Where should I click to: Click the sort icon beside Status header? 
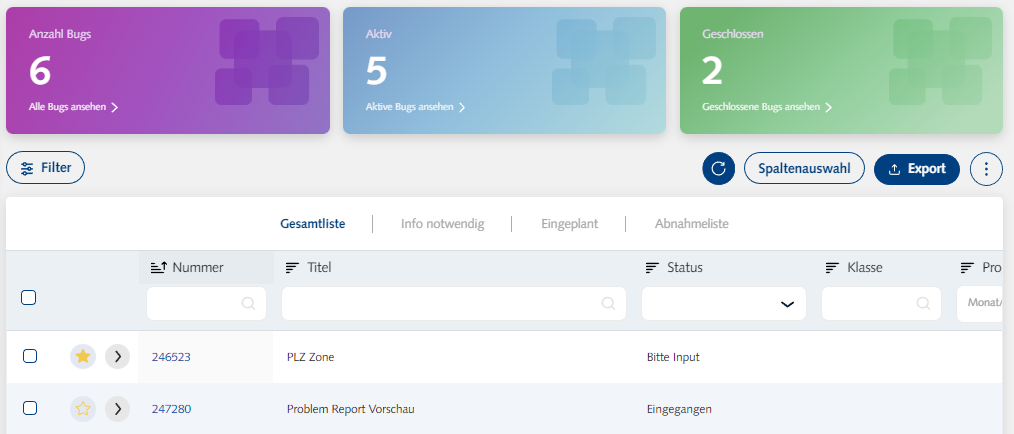(652, 268)
